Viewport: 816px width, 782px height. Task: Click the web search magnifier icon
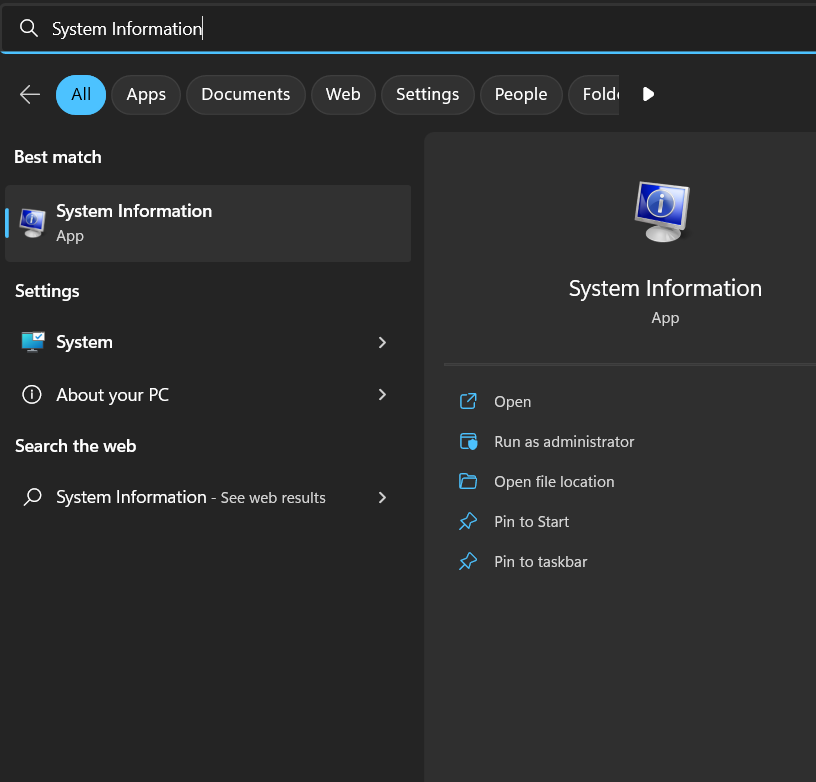click(x=32, y=497)
